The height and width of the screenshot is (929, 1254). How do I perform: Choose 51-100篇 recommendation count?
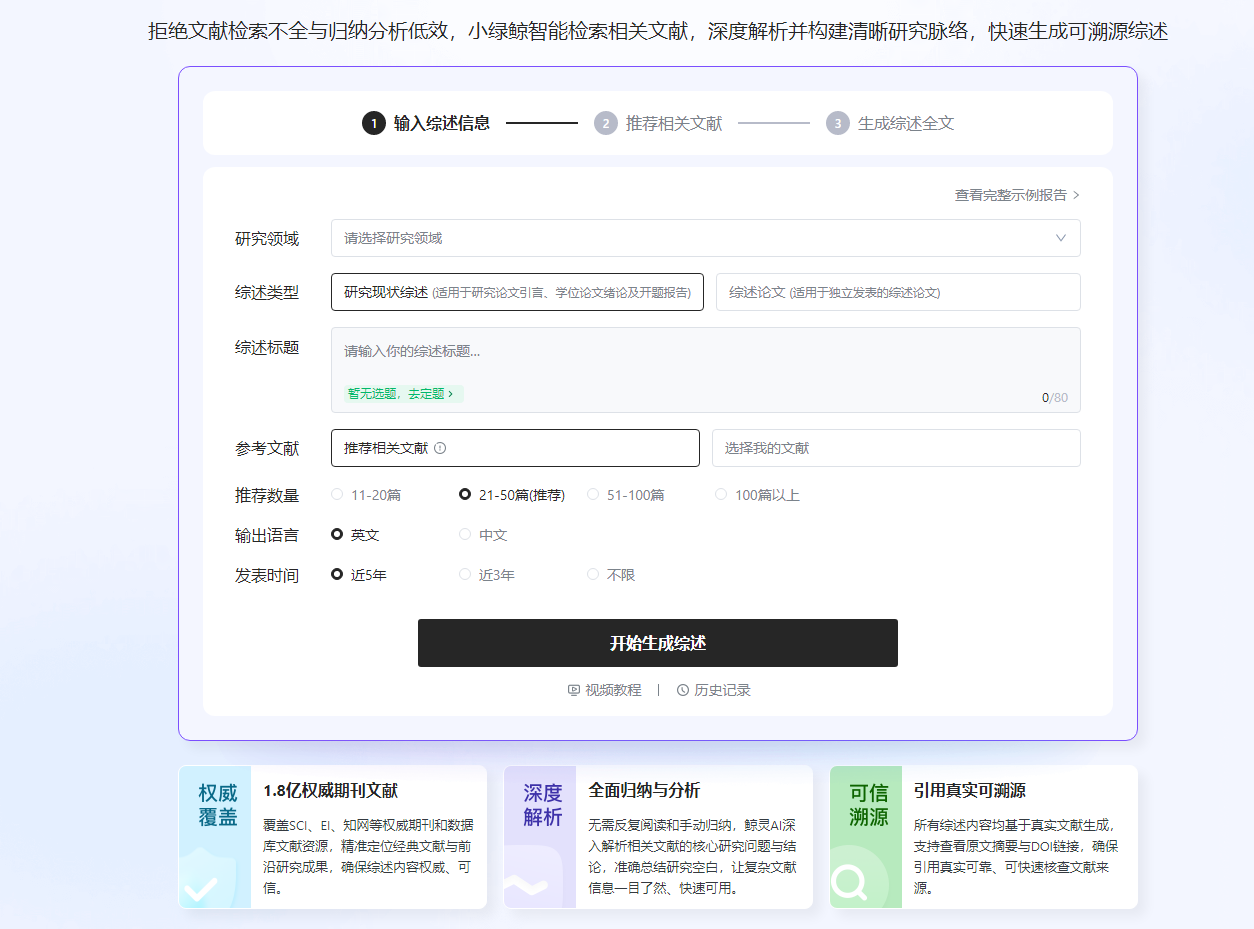tap(626, 495)
